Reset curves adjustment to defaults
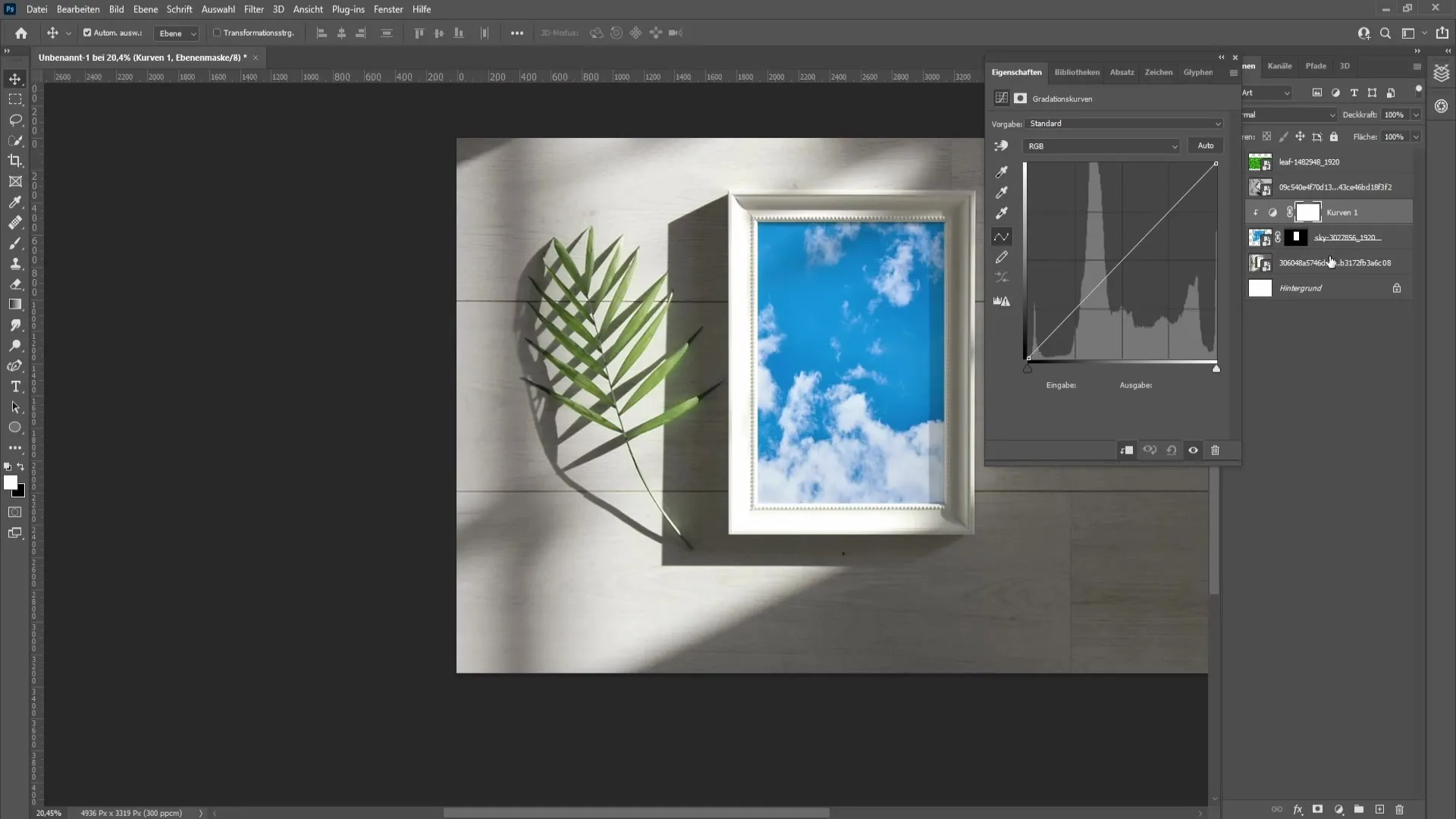 point(1172,450)
